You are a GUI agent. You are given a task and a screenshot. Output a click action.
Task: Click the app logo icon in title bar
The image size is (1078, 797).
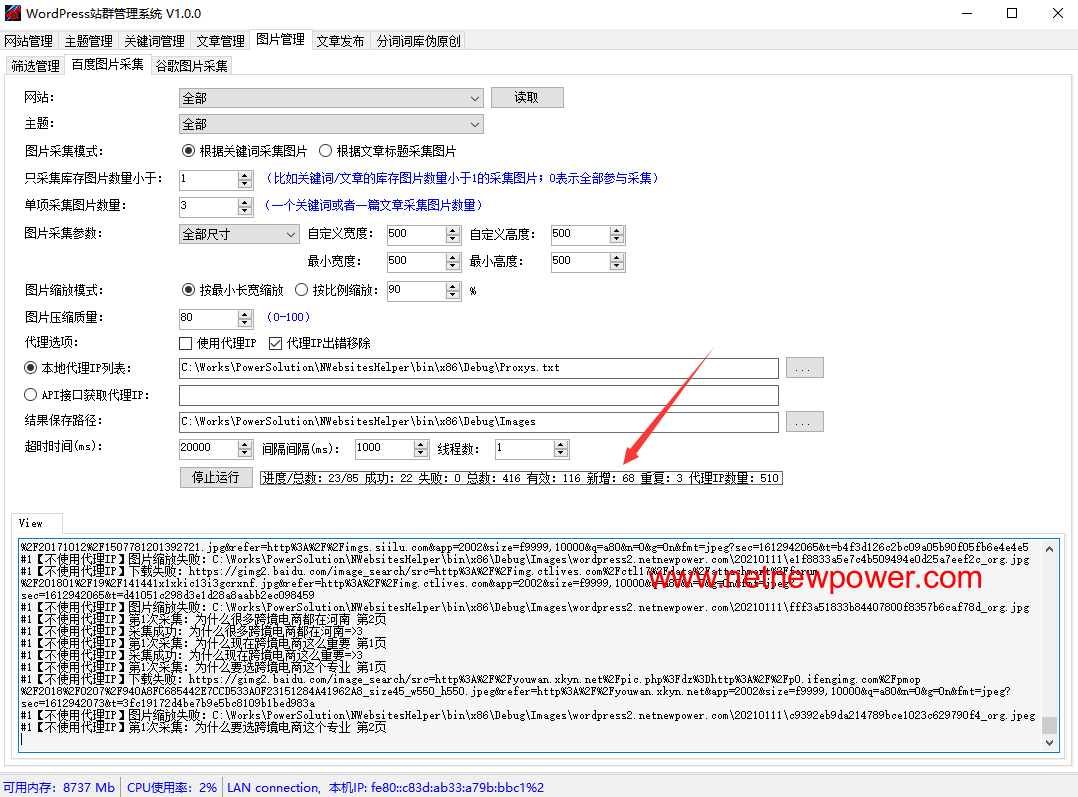pyautogui.click(x=13, y=13)
